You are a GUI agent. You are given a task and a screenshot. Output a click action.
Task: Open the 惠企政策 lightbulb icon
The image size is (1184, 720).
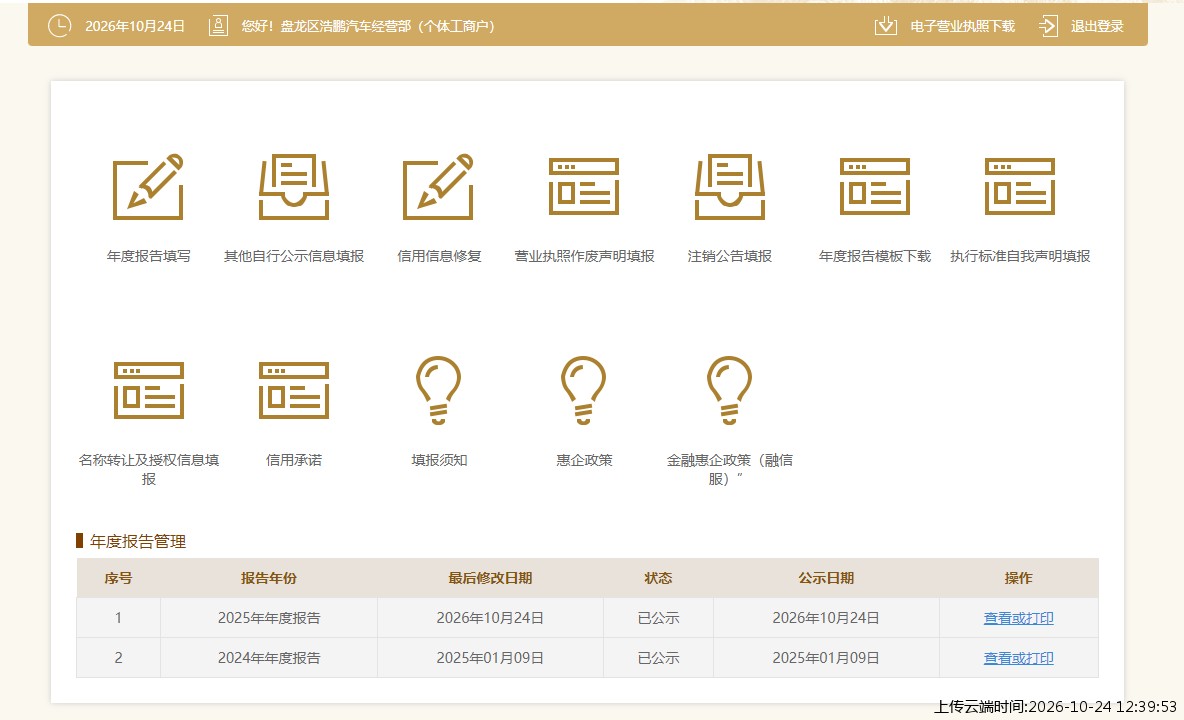click(x=584, y=390)
